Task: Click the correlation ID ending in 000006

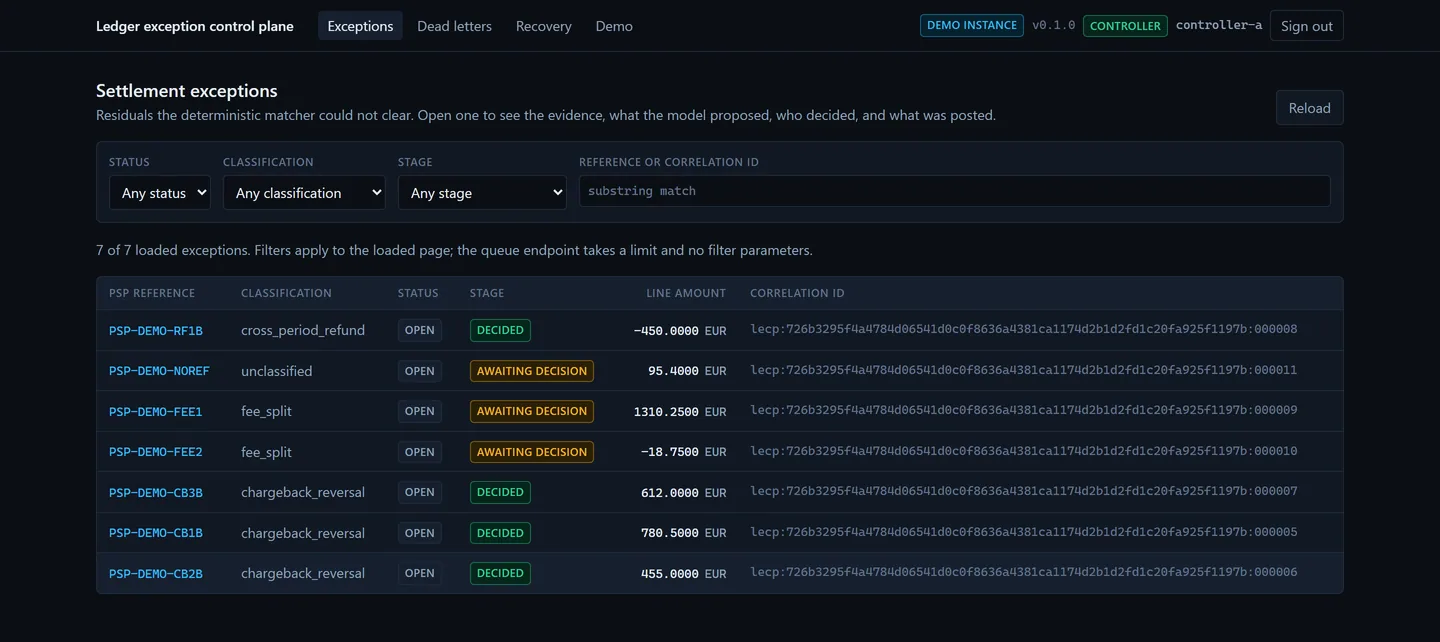Action: click(x=1024, y=573)
